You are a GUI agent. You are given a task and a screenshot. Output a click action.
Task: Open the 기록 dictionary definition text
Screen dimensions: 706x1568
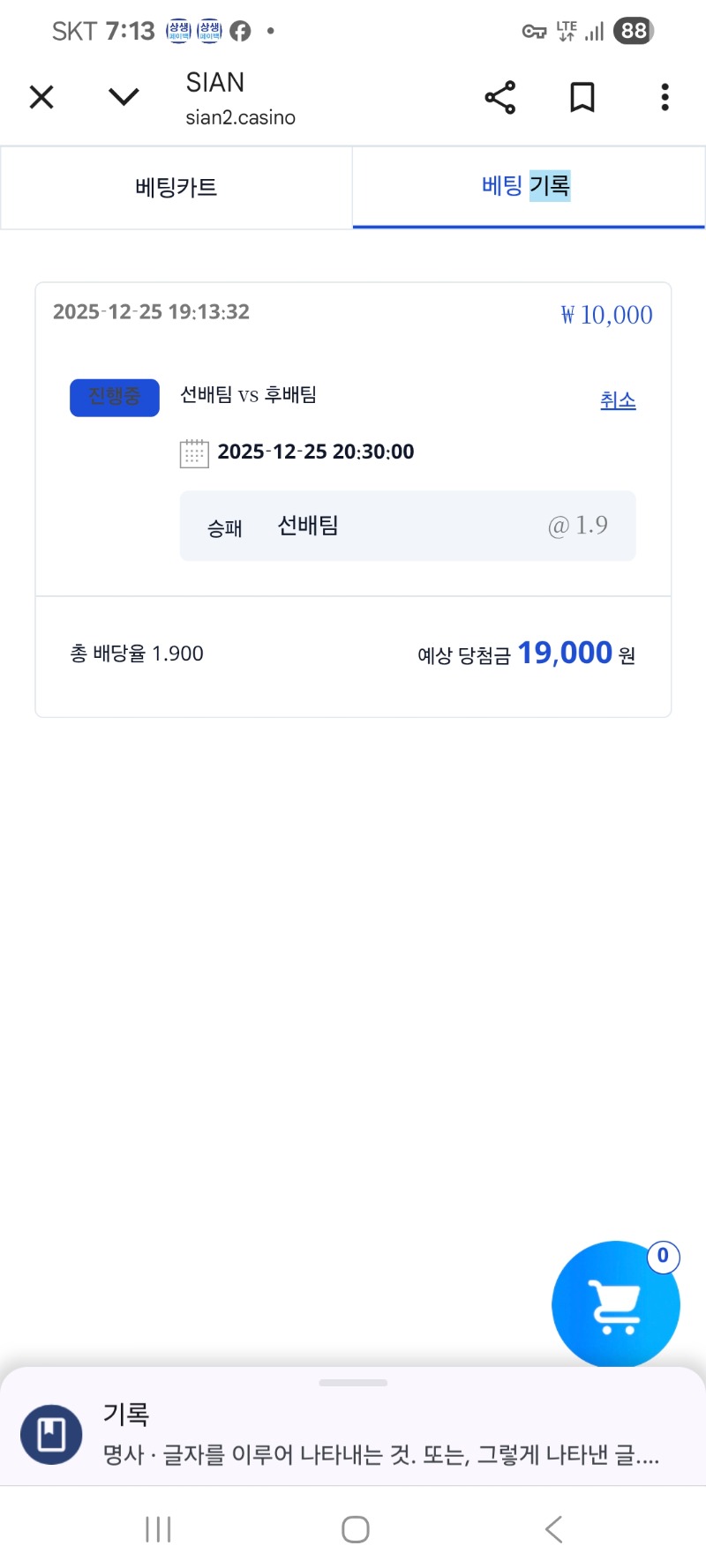[x=381, y=1455]
